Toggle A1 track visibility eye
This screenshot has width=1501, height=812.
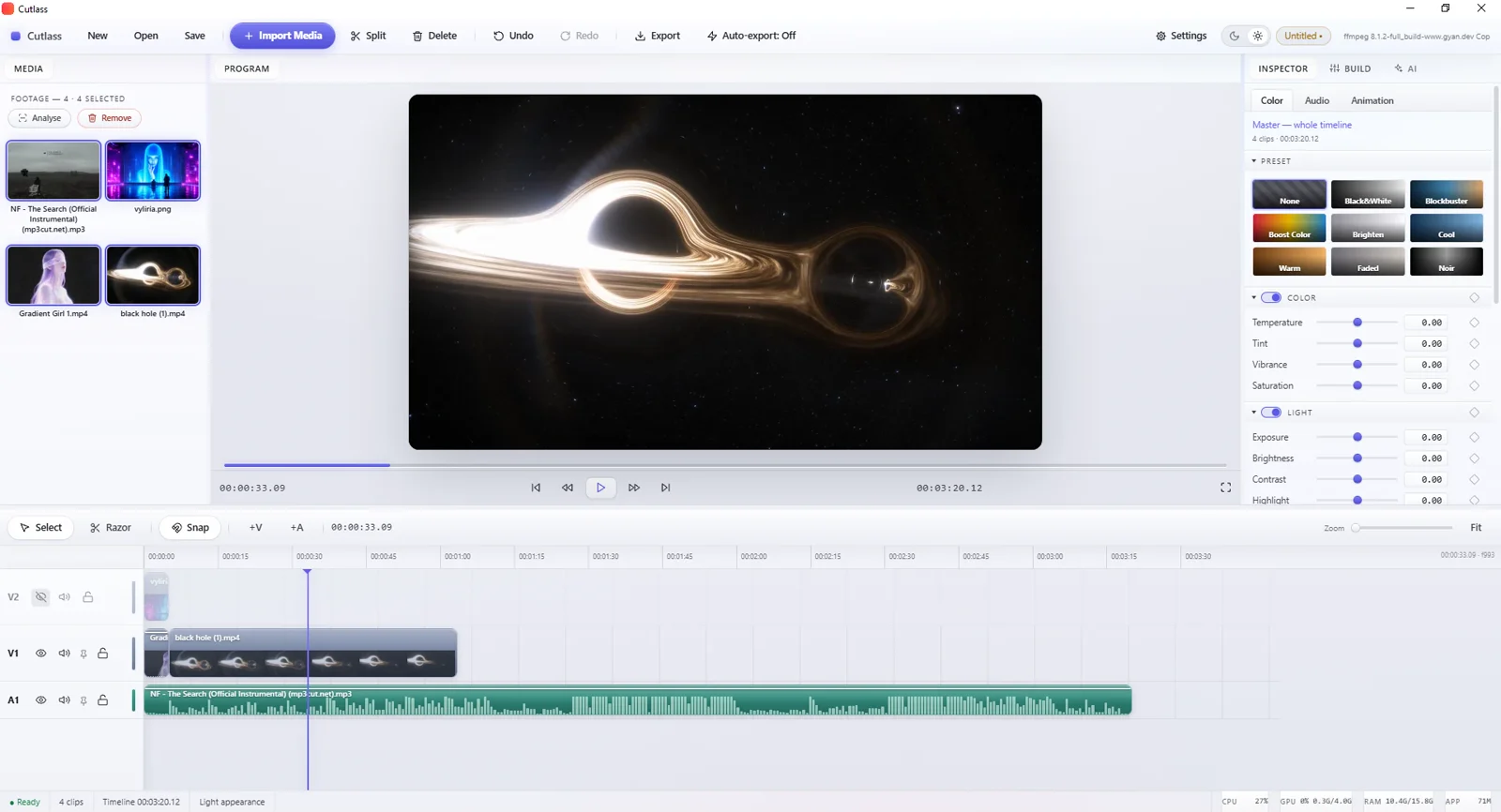pos(40,700)
